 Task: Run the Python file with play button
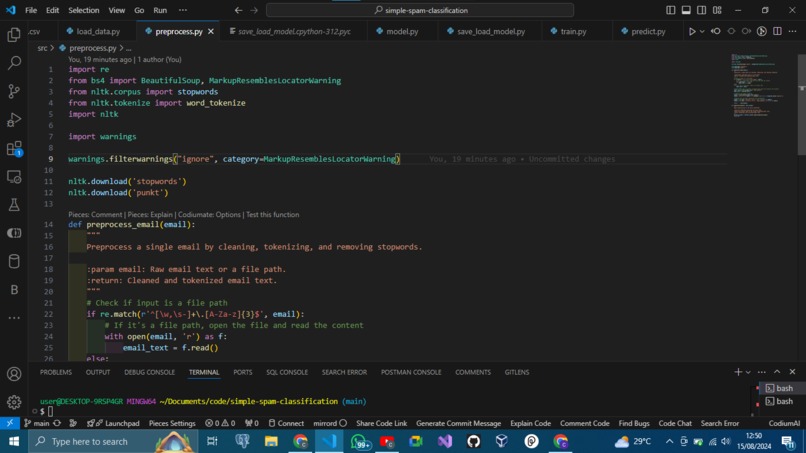point(692,31)
